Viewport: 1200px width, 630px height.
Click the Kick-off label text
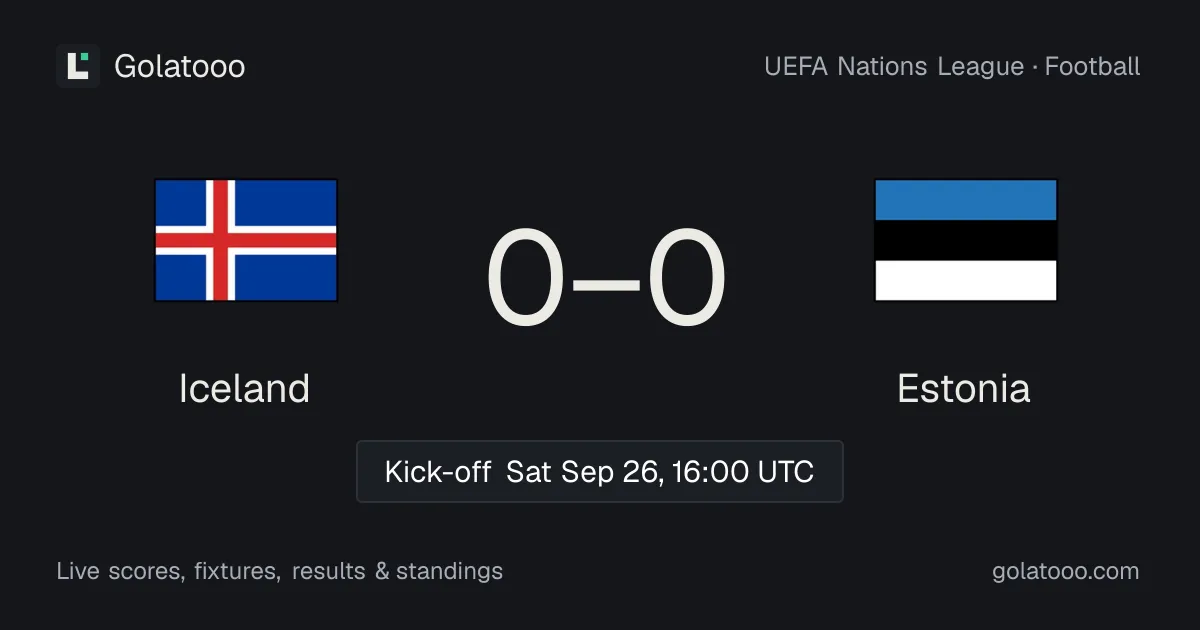click(438, 471)
